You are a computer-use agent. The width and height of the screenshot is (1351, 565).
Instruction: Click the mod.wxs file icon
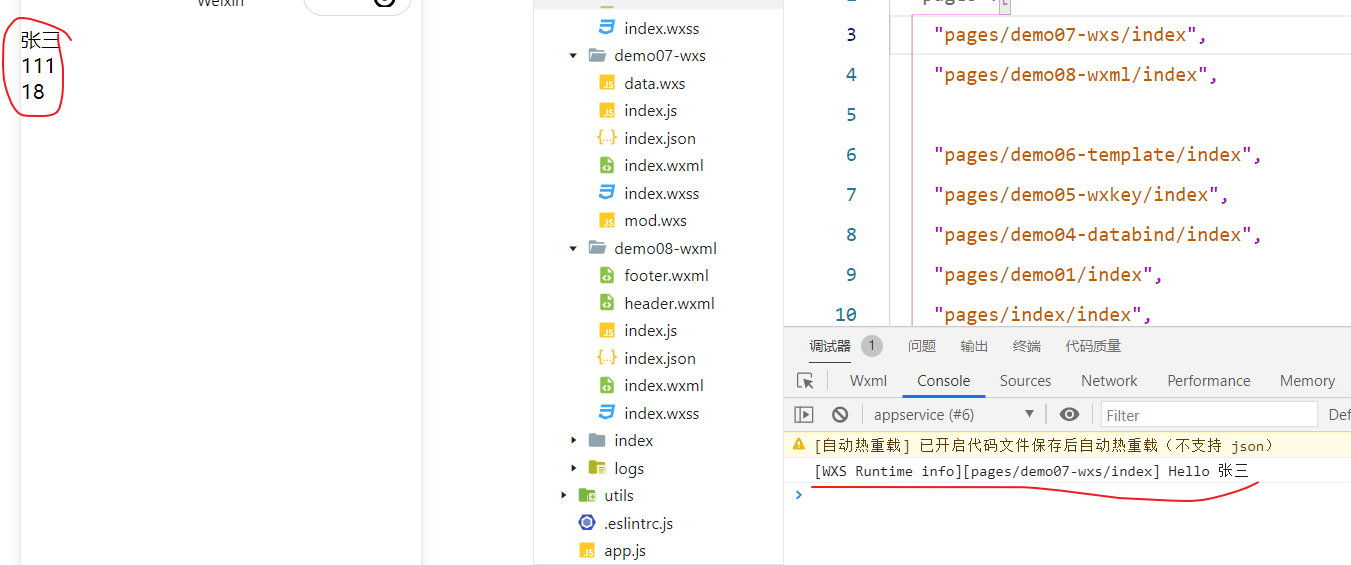click(x=606, y=221)
